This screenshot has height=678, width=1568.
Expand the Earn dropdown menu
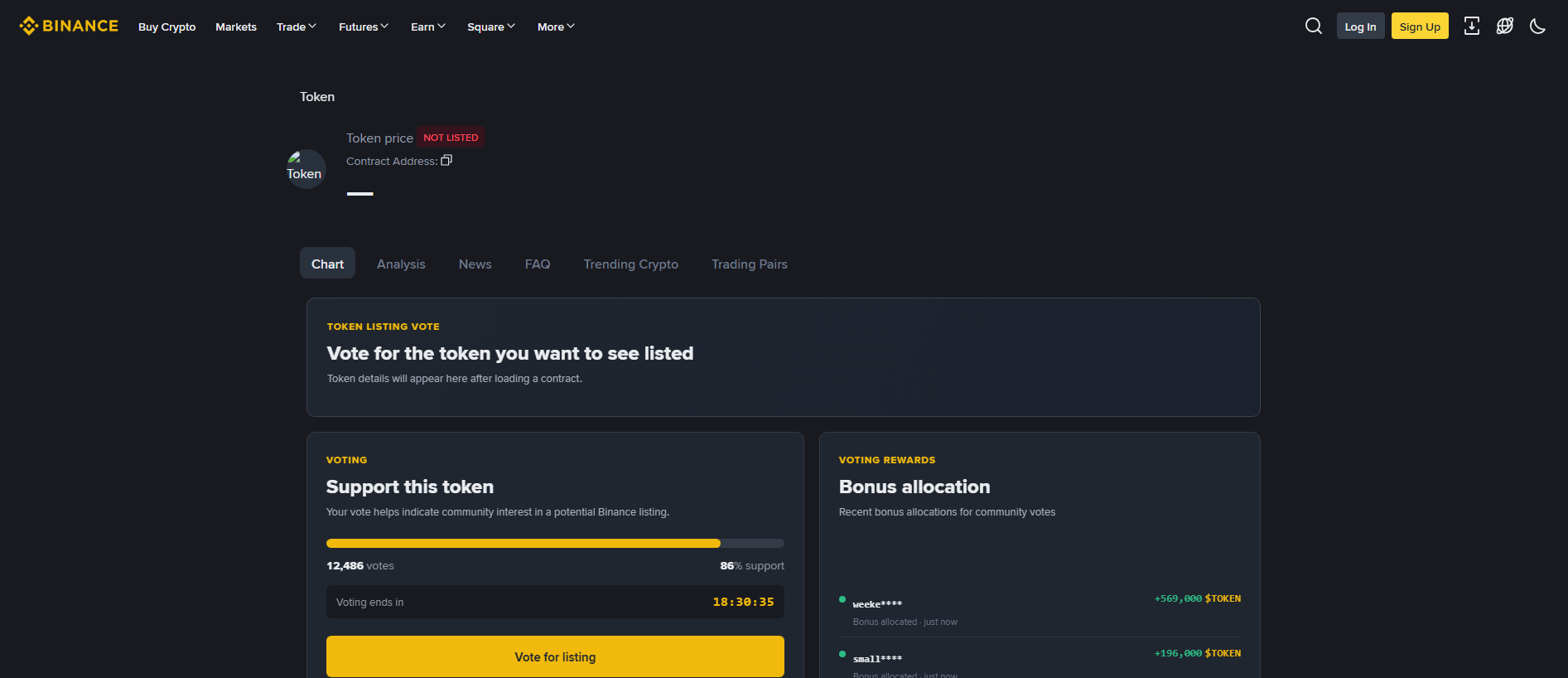(428, 27)
